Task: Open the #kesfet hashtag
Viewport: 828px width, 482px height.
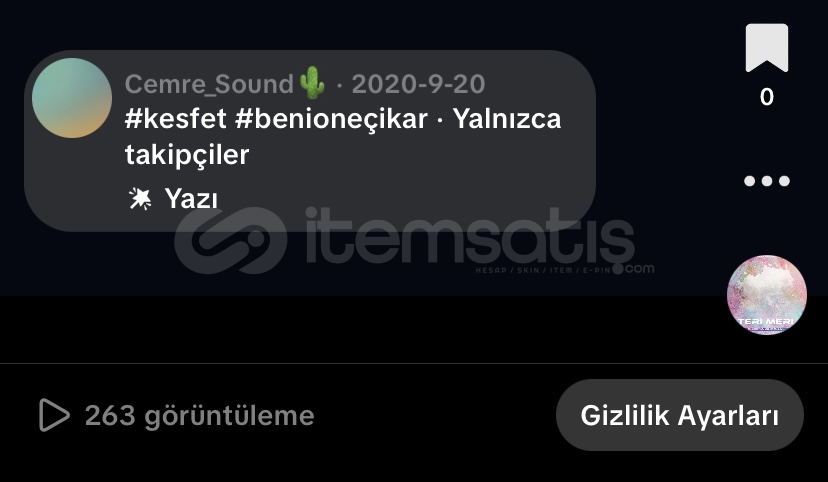Action: [176, 119]
